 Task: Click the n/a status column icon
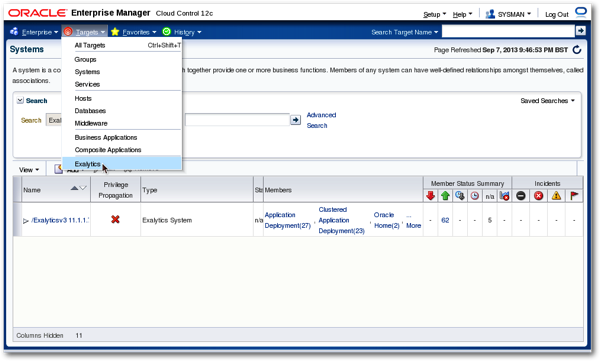click(x=489, y=196)
